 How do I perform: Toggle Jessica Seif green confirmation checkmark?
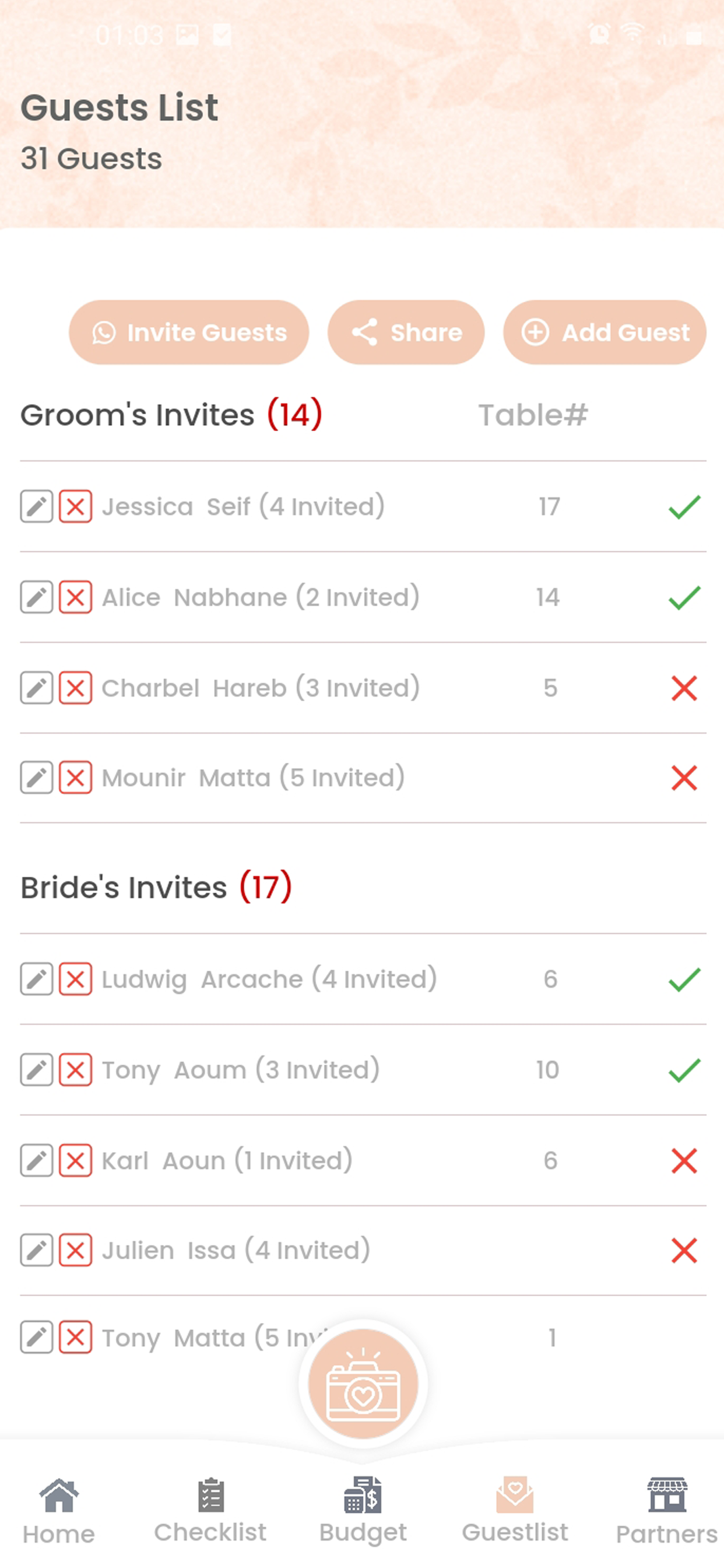point(684,507)
